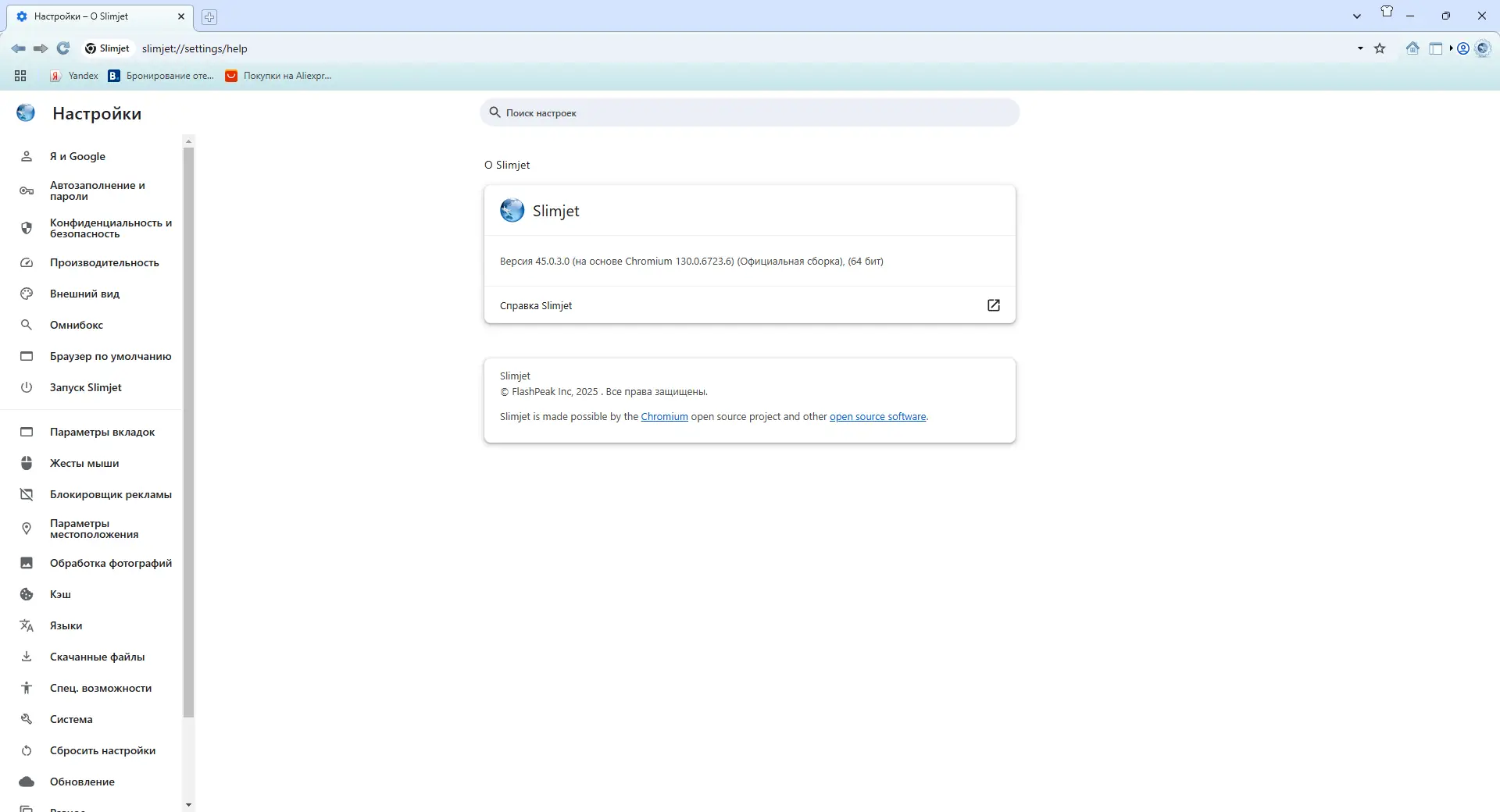Bookmark this page with the star icon
The image size is (1500, 812).
coord(1380,48)
